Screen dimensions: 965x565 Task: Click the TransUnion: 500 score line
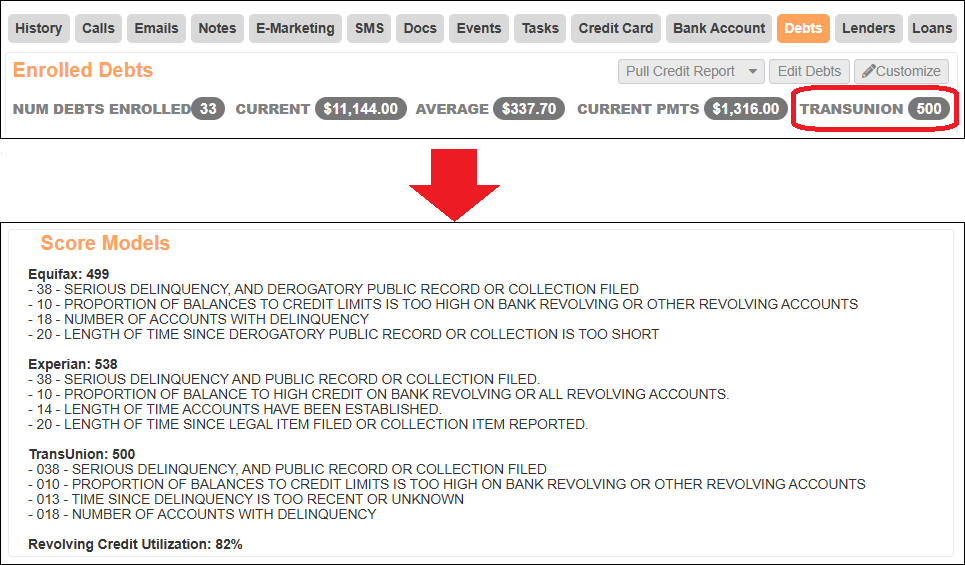(82, 454)
